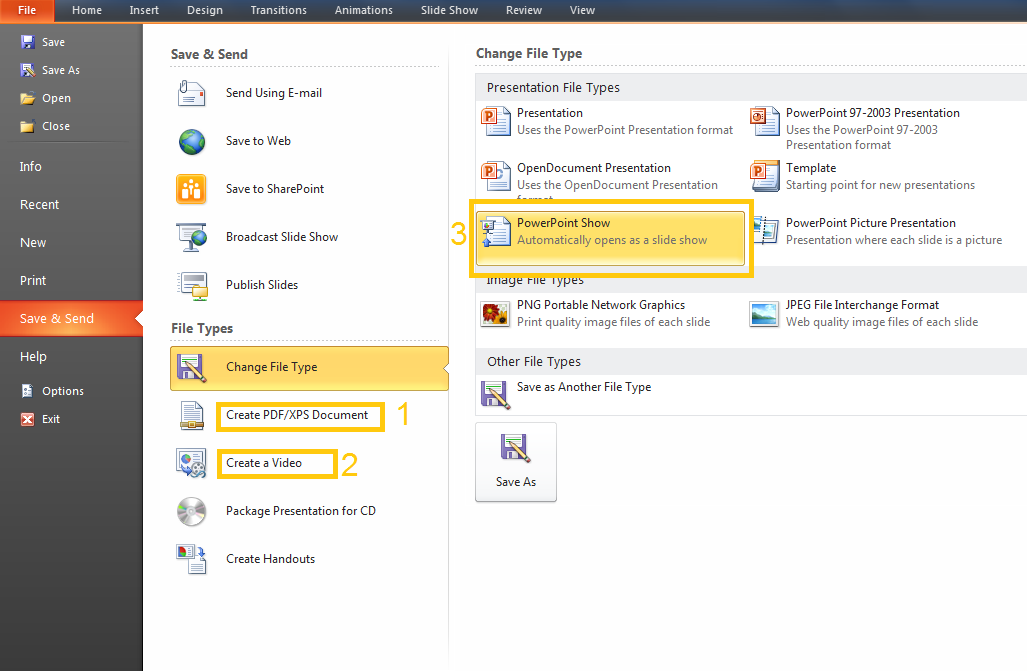Click 'Uses the PowerPoint Presentation format' text
This screenshot has width=1027, height=671.
pyautogui.click(x=625, y=130)
